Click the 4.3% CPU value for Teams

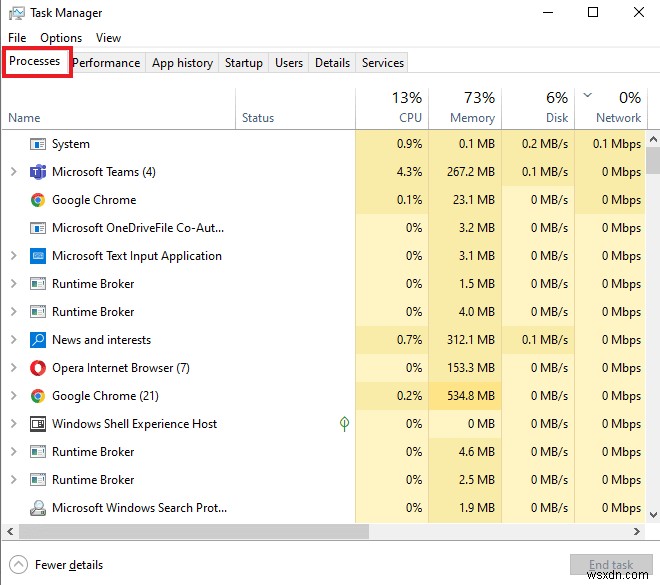click(x=409, y=172)
